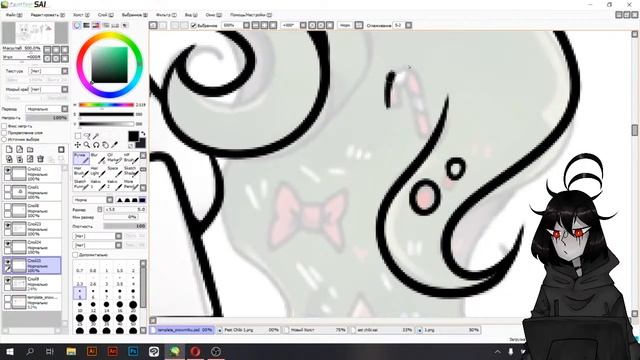
Task: Switch to the ael chibi.sai document tab
Action: point(382,330)
